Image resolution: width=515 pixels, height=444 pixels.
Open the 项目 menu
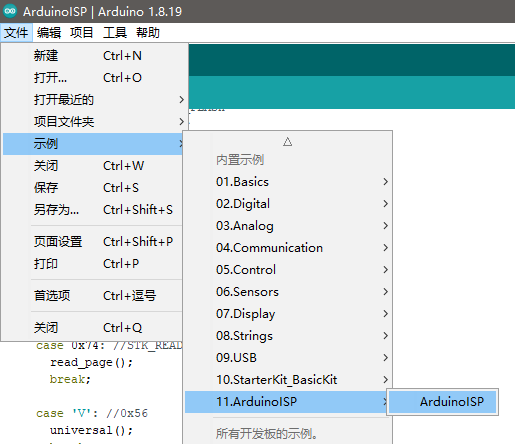tap(82, 33)
